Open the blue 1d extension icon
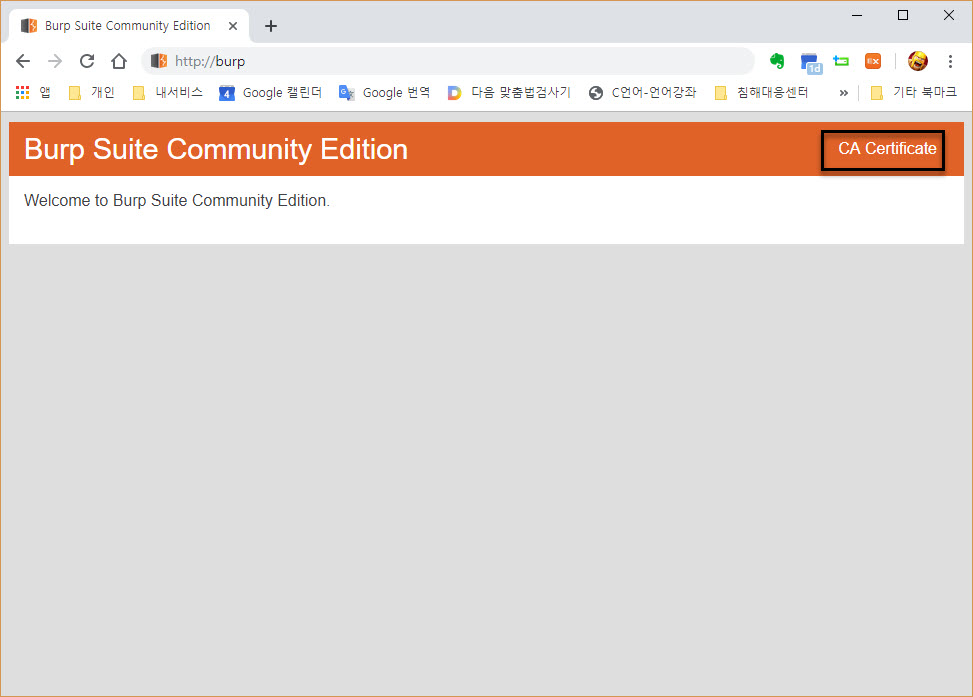The image size is (973, 697). tap(810, 63)
